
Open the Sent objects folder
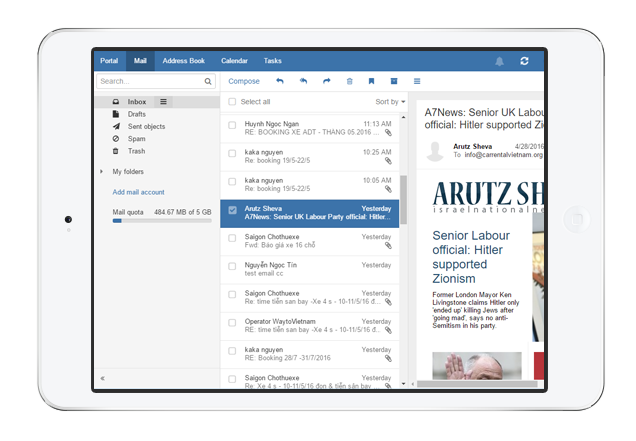[146, 127]
